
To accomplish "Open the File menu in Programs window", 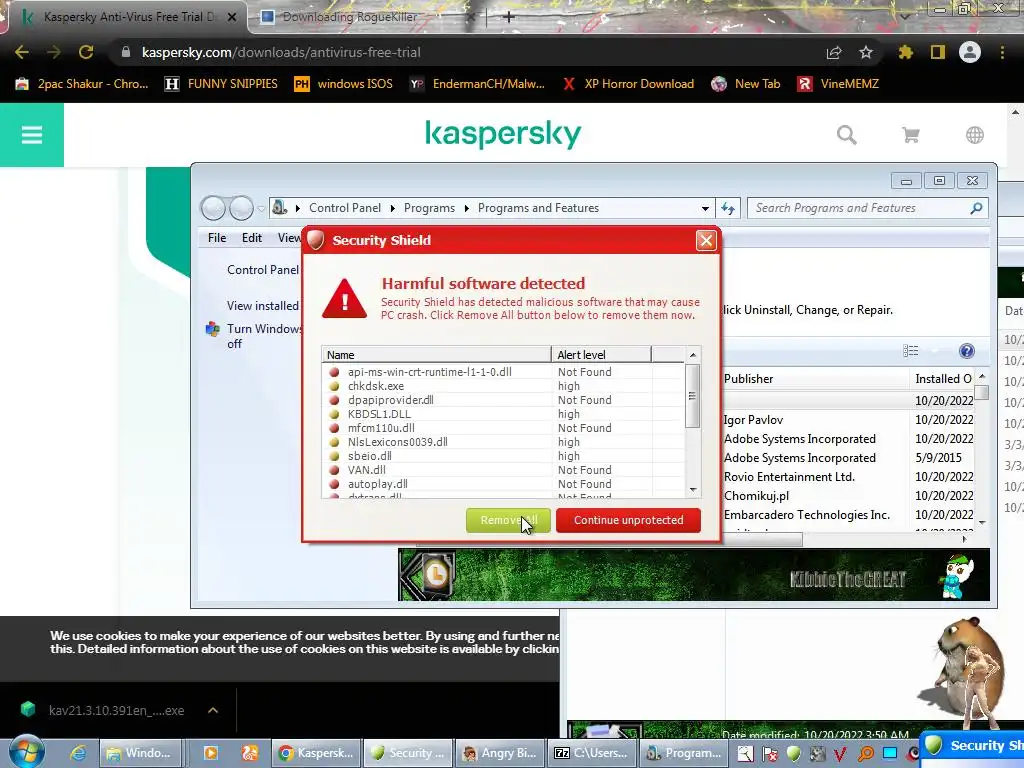I will [x=217, y=238].
